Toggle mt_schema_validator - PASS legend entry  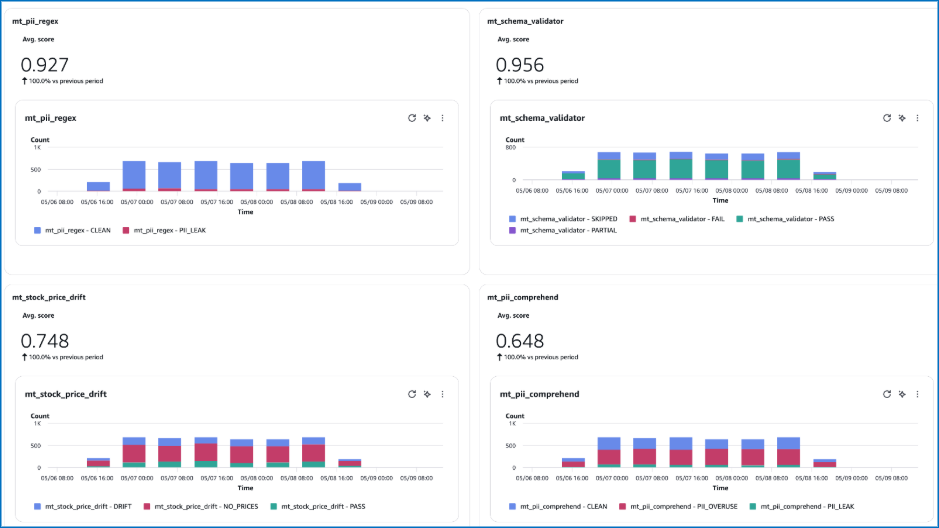coord(785,219)
